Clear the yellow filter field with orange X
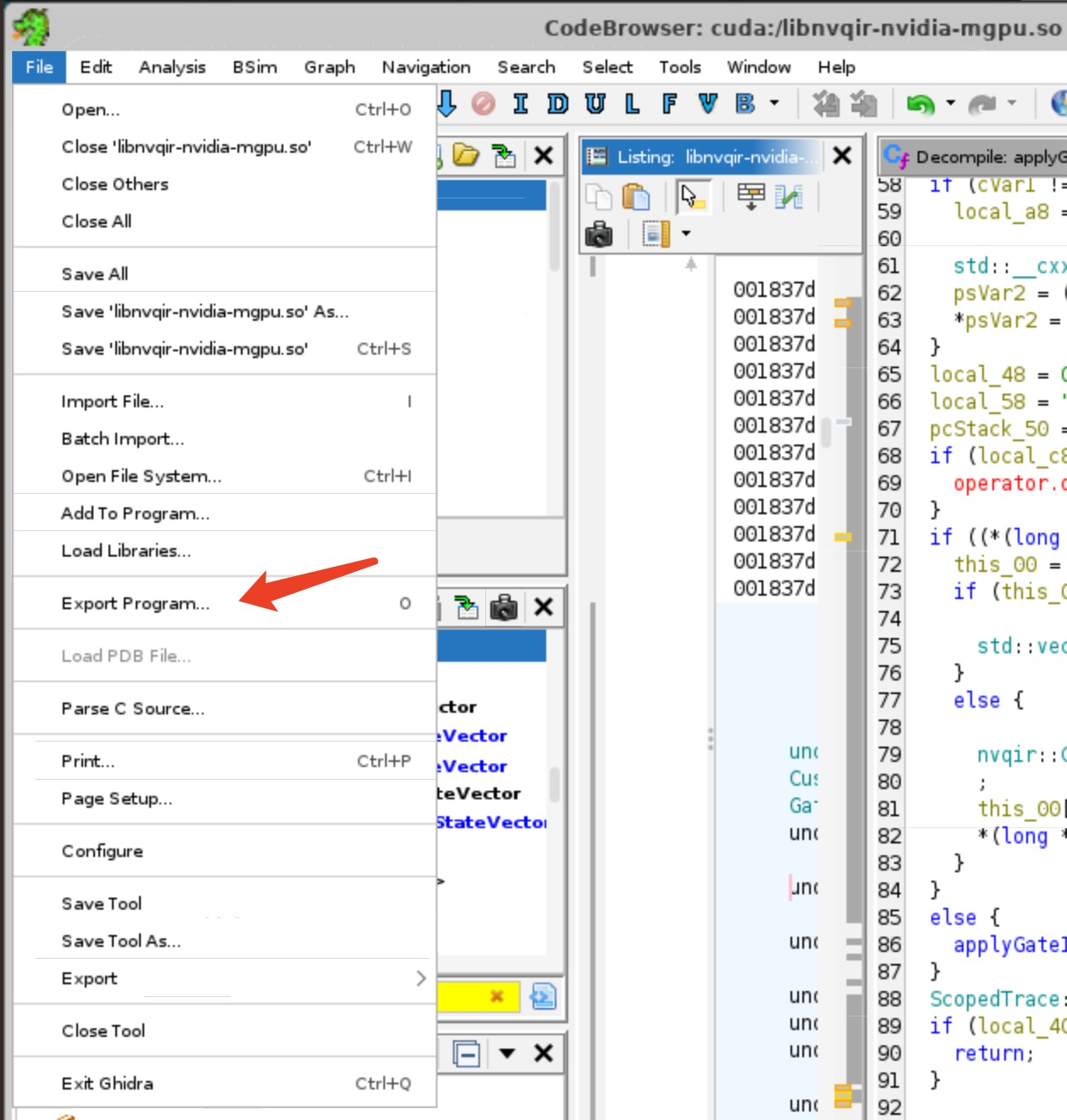1067x1120 pixels. pos(496,996)
